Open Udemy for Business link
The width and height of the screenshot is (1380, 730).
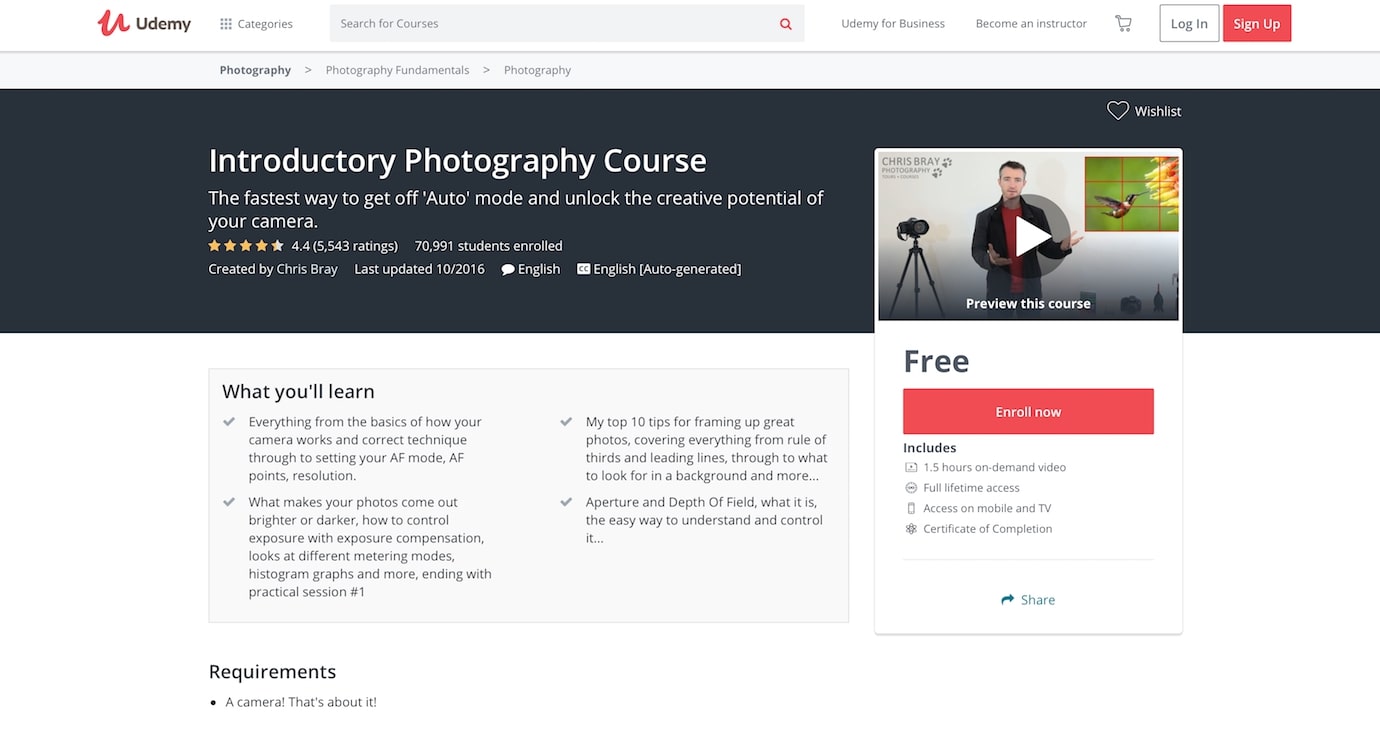[893, 24]
